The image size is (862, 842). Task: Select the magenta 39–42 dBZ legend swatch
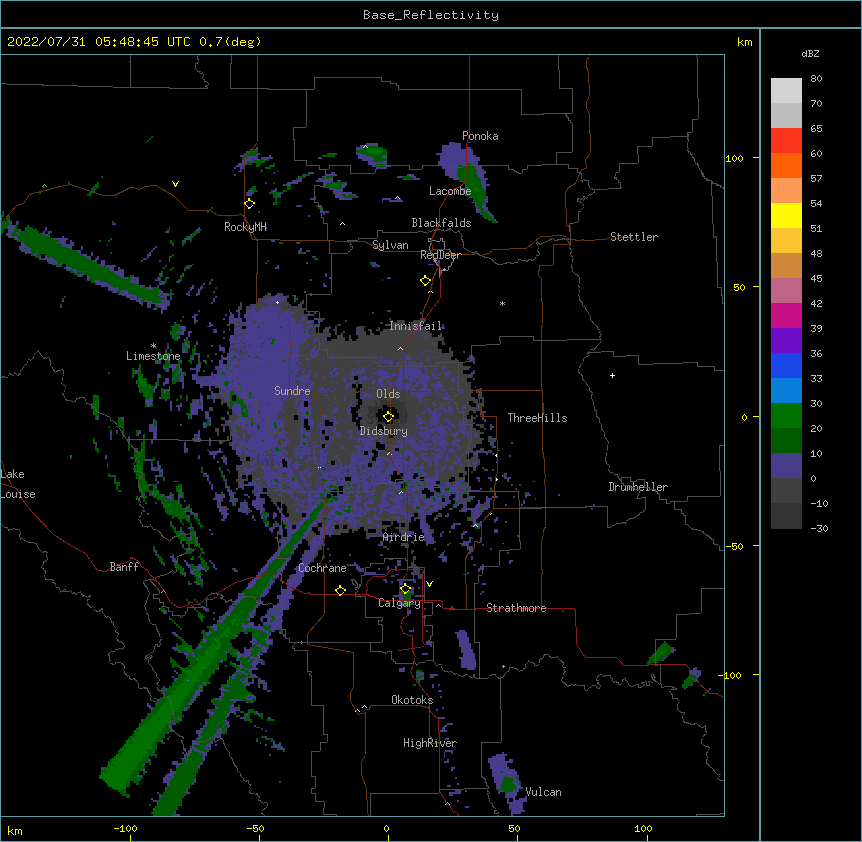[x=786, y=315]
